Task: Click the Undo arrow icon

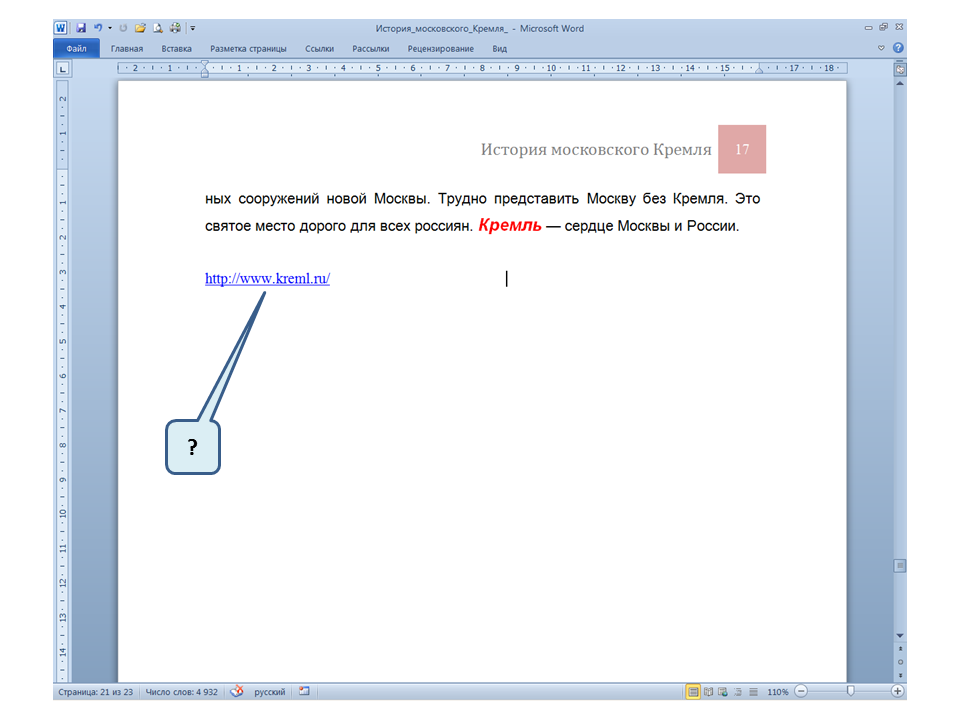Action: tap(98, 29)
